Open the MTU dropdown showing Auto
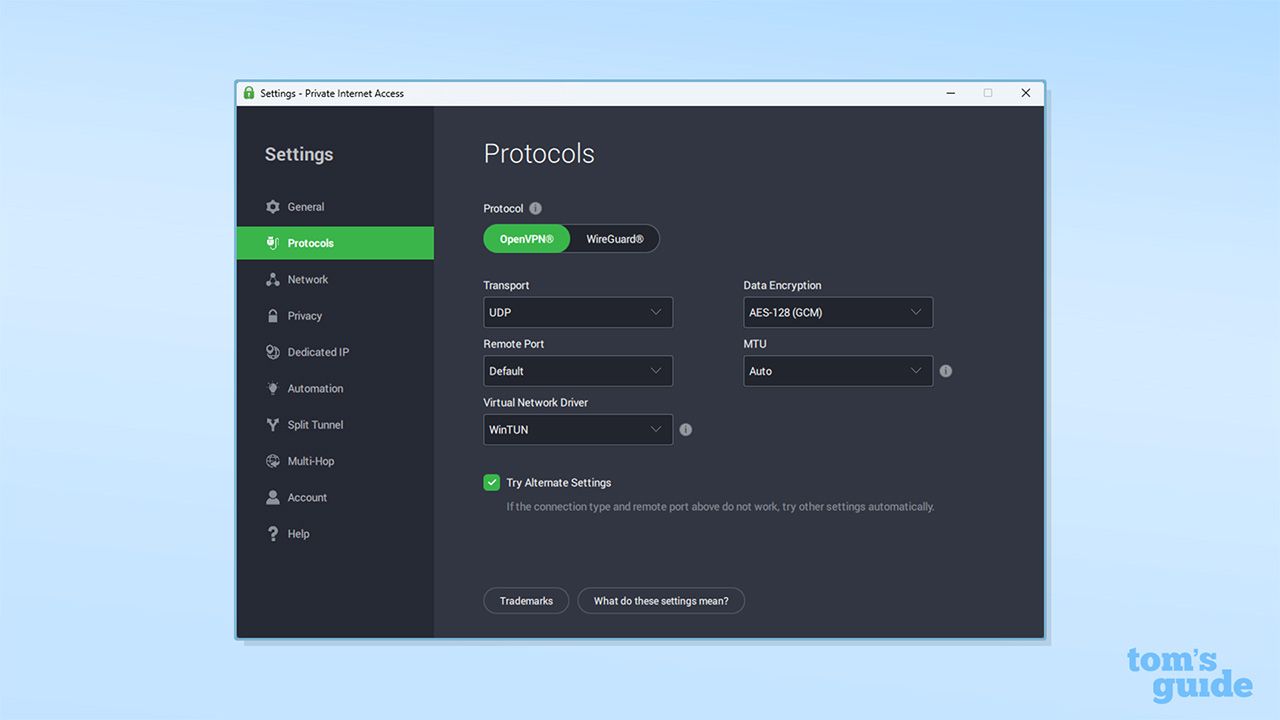The width and height of the screenshot is (1280, 720). click(x=838, y=371)
